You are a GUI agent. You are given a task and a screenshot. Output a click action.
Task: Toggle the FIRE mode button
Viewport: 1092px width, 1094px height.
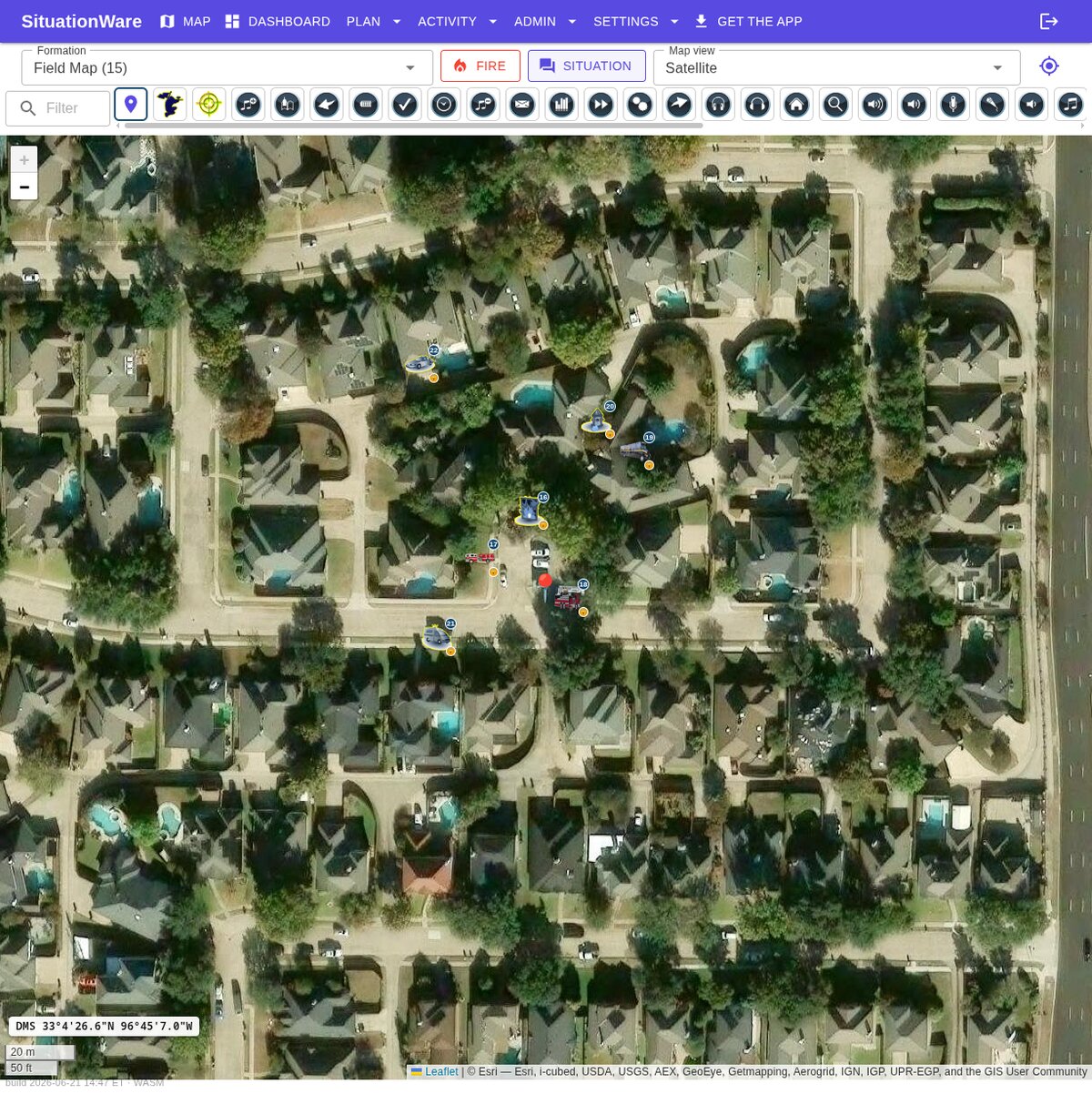pyautogui.click(x=480, y=66)
